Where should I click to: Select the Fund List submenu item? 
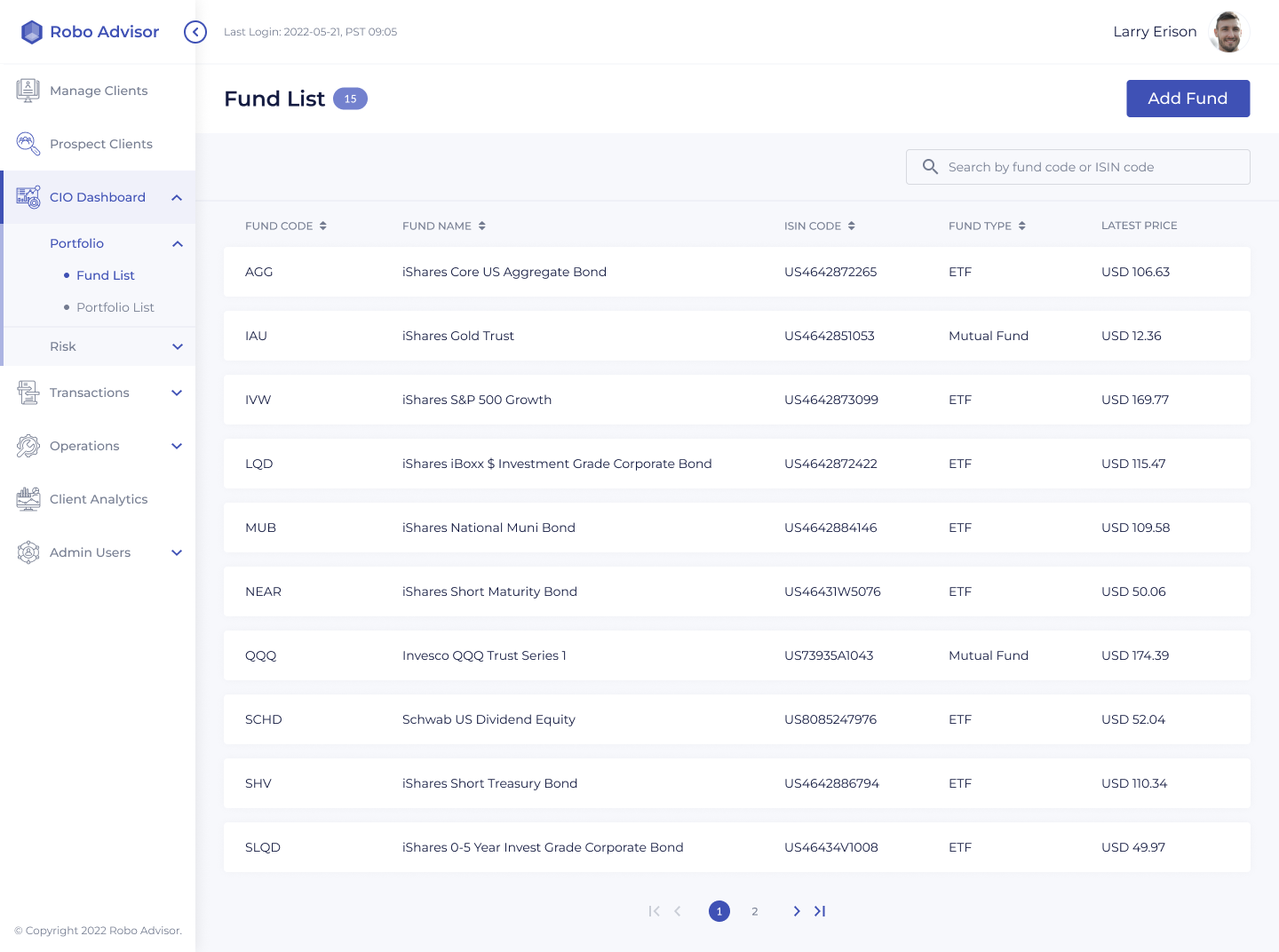(106, 275)
